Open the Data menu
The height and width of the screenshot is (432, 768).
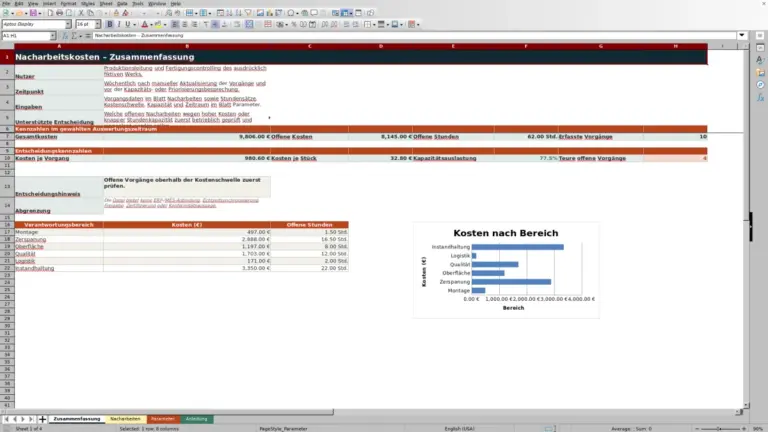(x=122, y=3)
